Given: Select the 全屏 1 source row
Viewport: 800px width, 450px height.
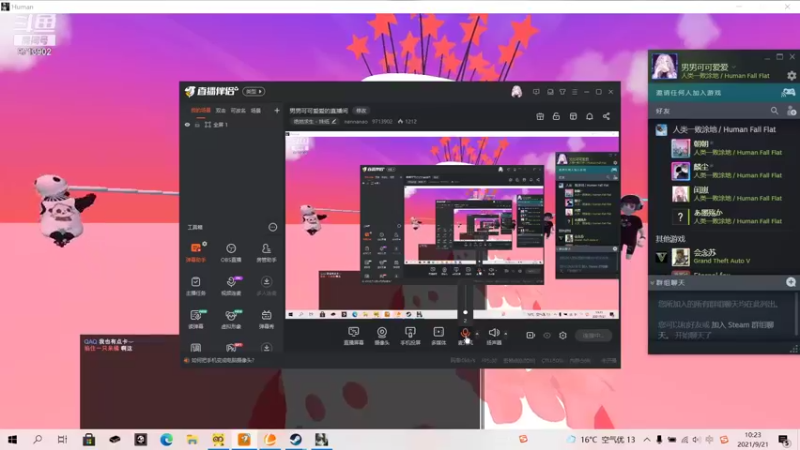Looking at the screenshot, I should pos(232,124).
